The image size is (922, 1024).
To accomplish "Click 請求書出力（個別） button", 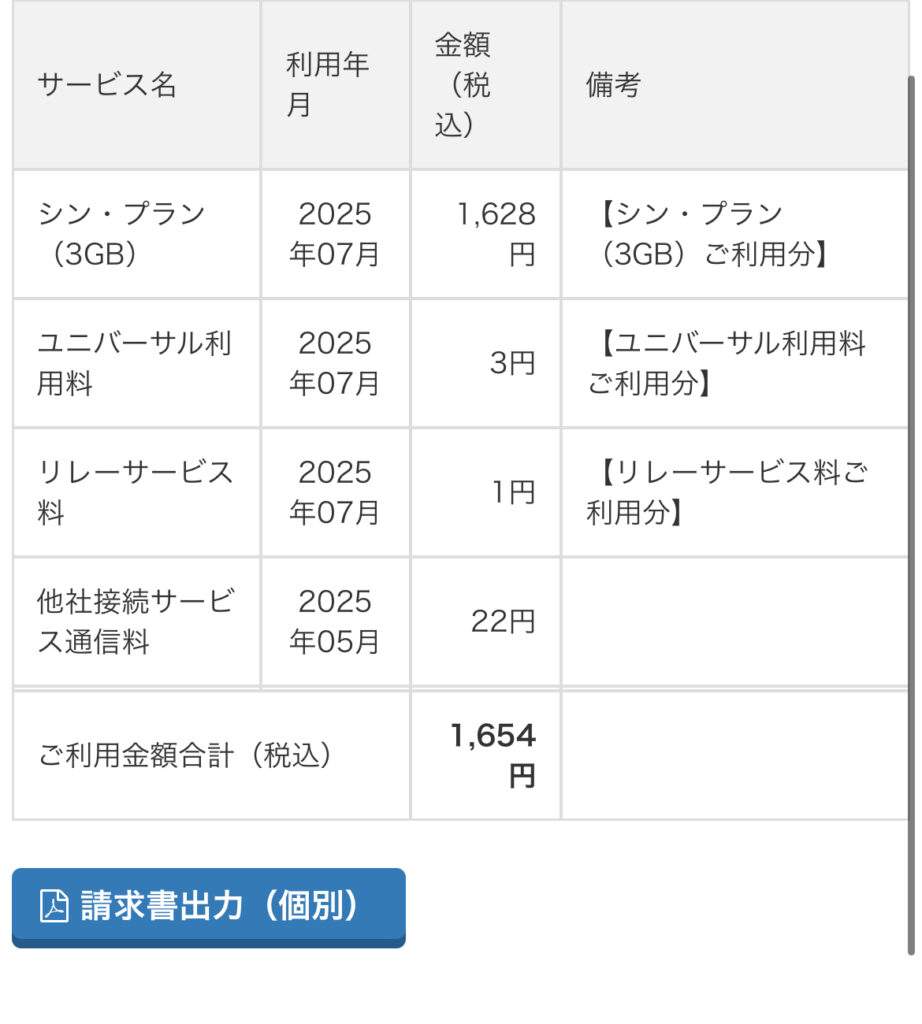I will [209, 908].
